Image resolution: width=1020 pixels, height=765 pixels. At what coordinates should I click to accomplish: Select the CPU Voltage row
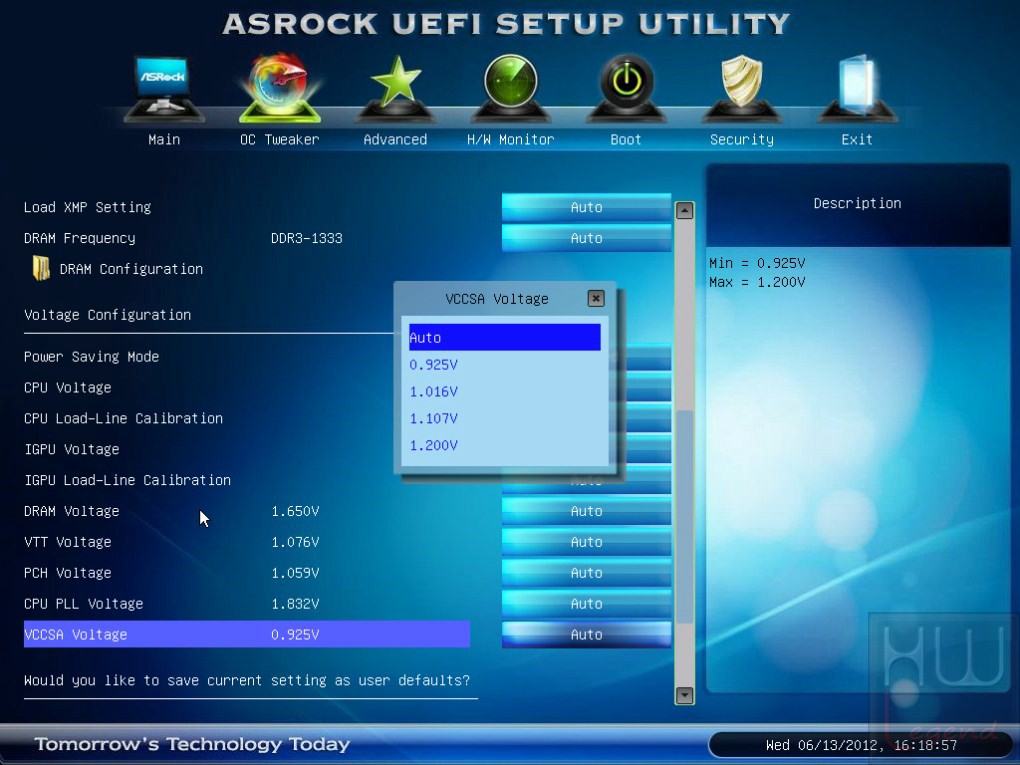(x=67, y=388)
